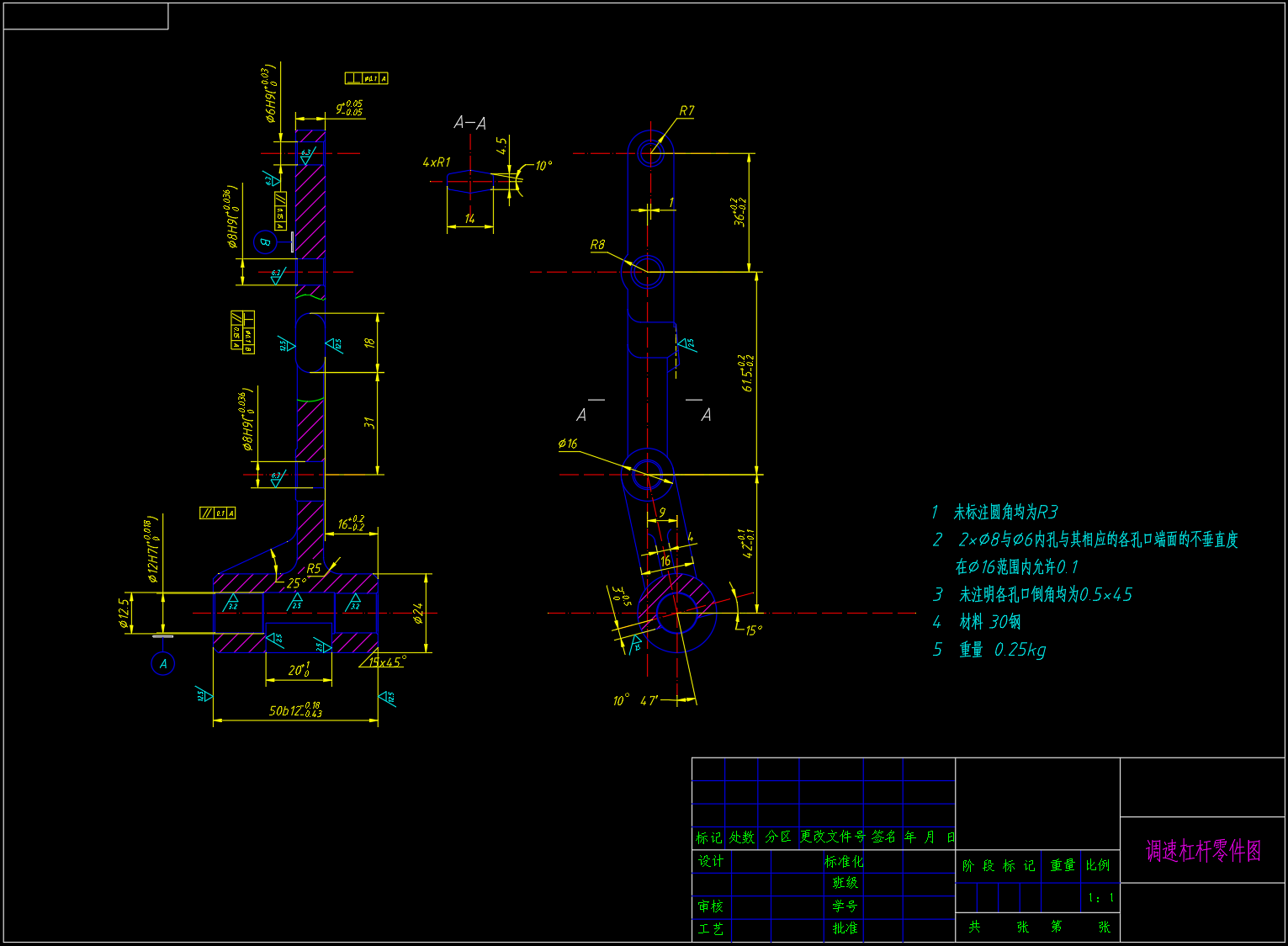The width and height of the screenshot is (1288, 946).
Task: Select the note line 材料 30钢
Action: click(x=989, y=622)
